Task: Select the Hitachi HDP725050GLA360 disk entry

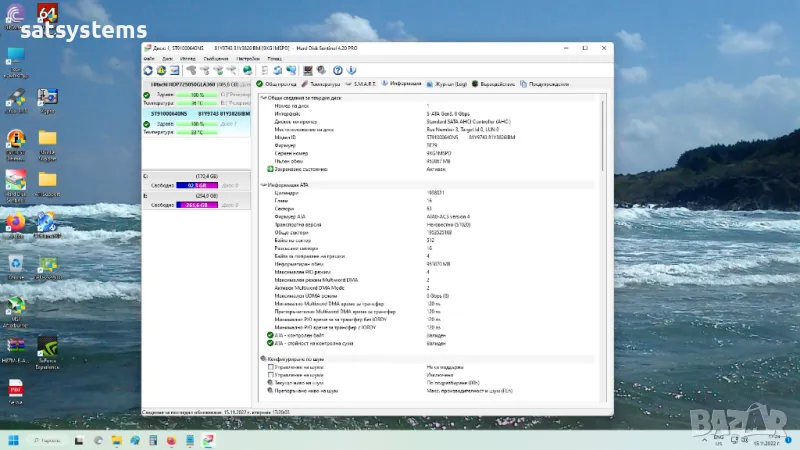Action: [x=186, y=86]
